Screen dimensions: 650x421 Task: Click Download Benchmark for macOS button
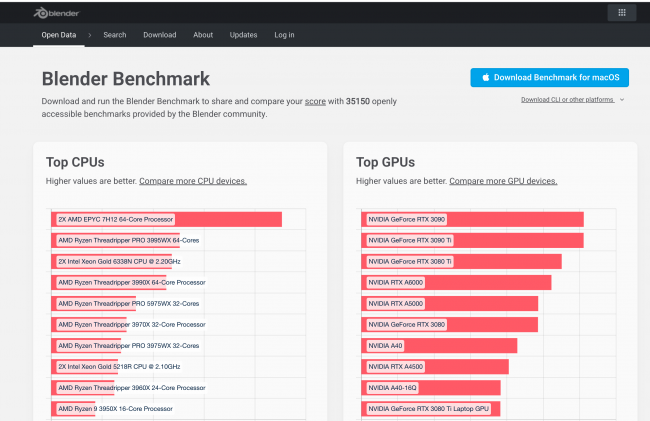(549, 77)
